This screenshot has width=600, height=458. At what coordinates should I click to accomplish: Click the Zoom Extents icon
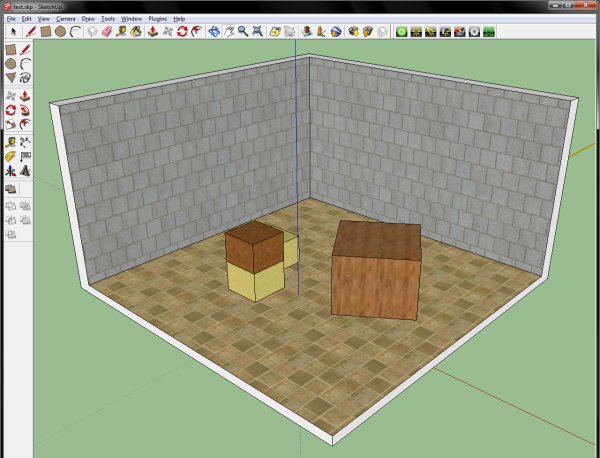click(x=258, y=32)
